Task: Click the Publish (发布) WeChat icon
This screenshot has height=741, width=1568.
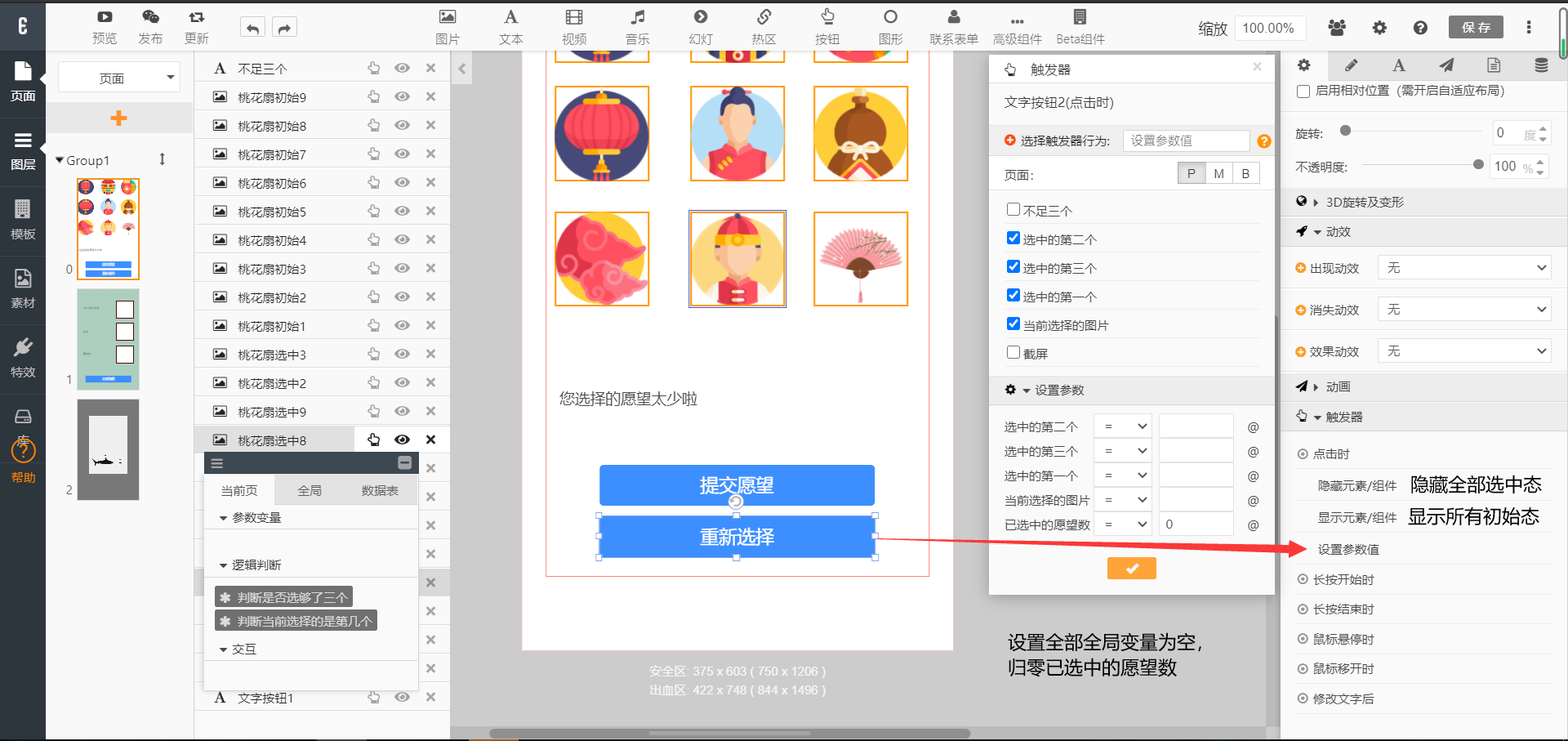Action: point(150,18)
